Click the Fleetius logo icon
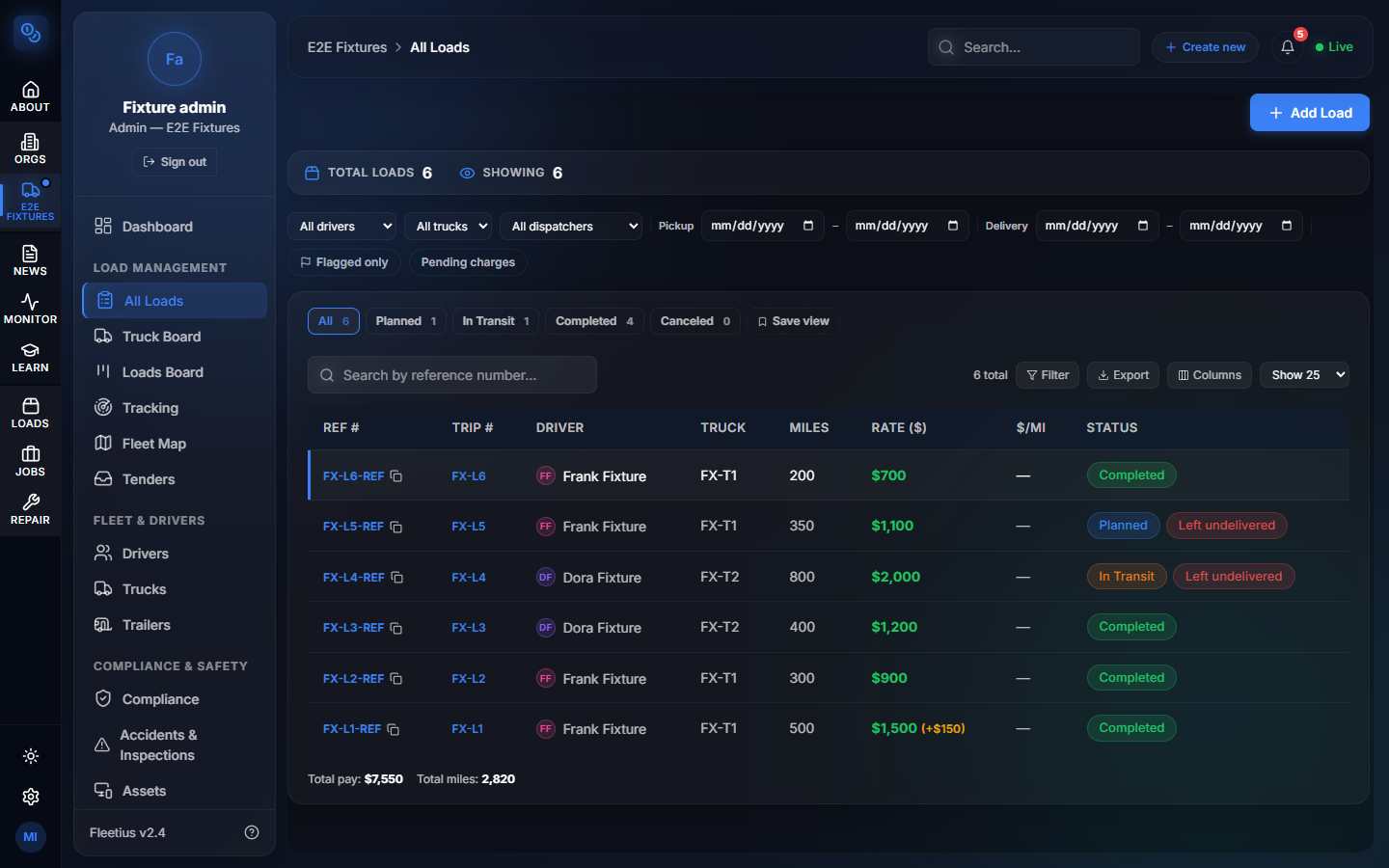1389x868 pixels. [31, 34]
